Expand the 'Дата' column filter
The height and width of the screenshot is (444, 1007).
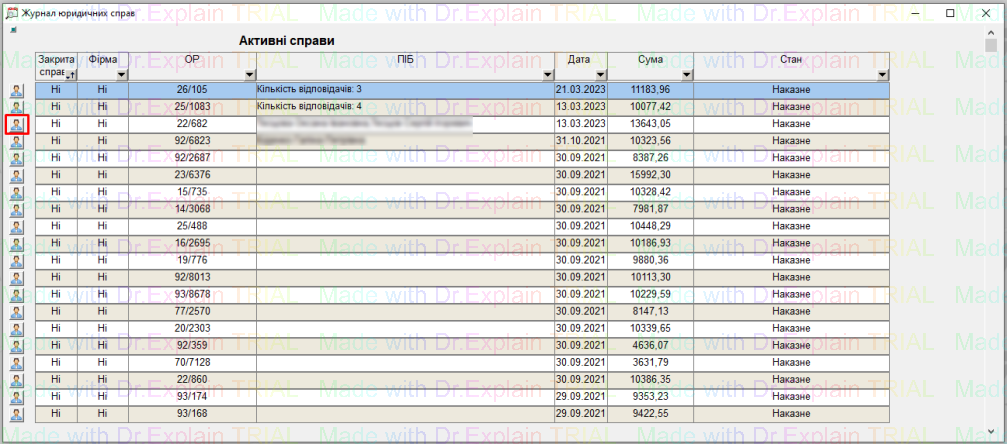600,75
